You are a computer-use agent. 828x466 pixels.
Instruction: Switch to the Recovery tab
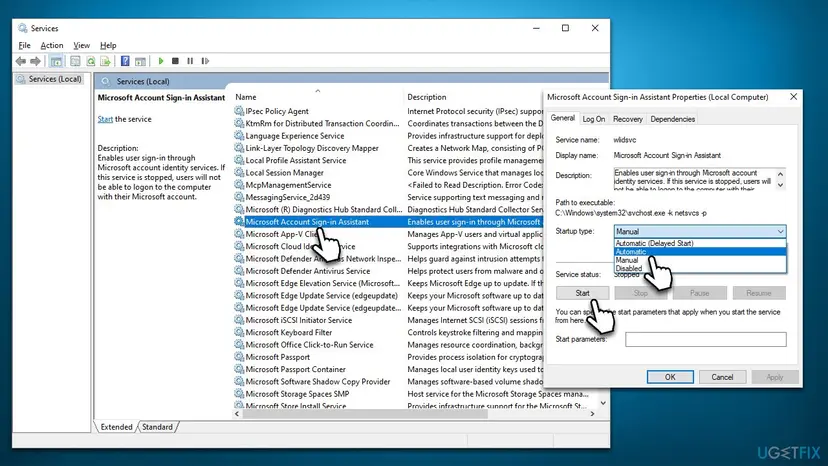pyautogui.click(x=627, y=119)
